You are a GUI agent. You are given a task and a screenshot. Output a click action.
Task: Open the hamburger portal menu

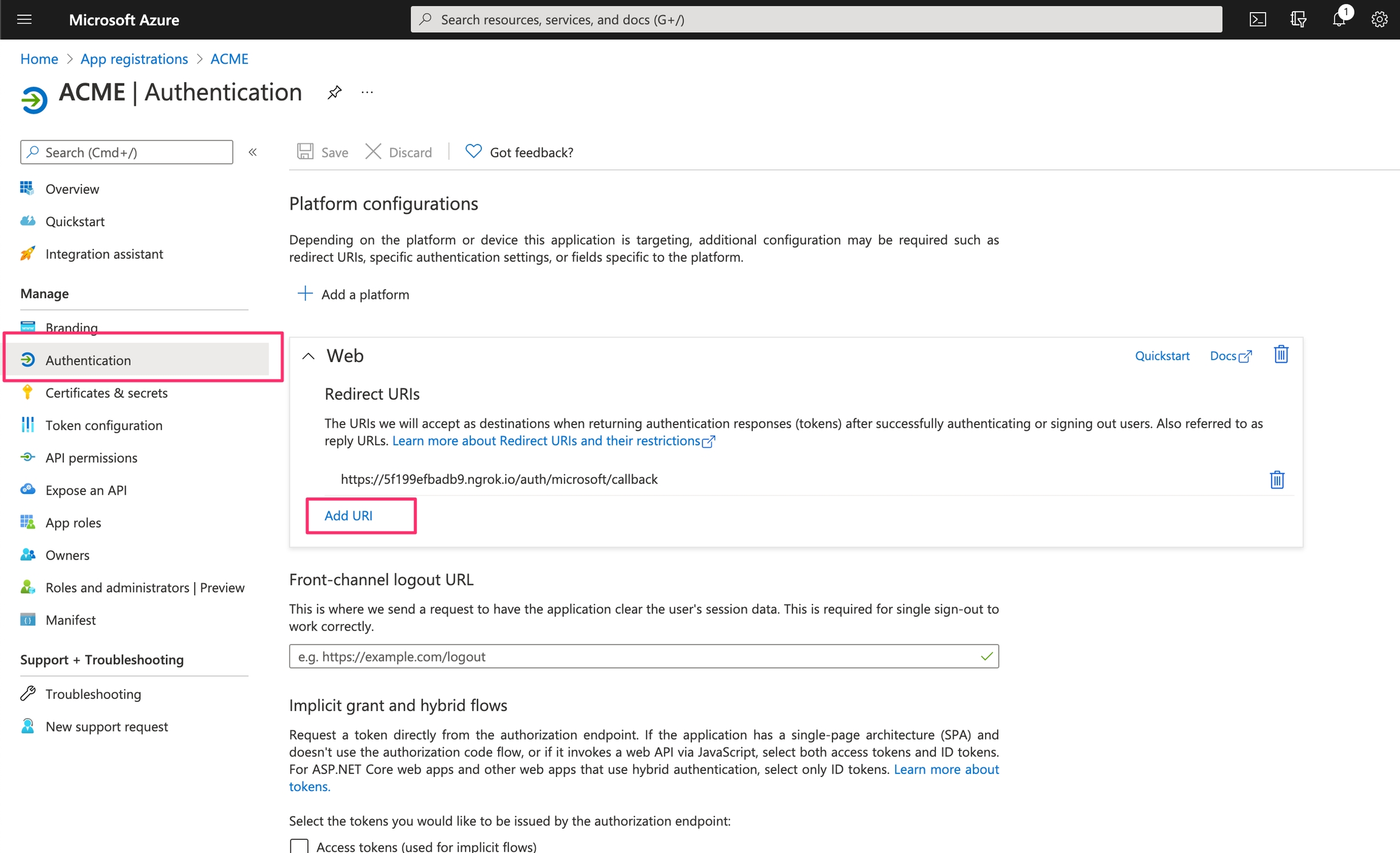pyautogui.click(x=24, y=19)
